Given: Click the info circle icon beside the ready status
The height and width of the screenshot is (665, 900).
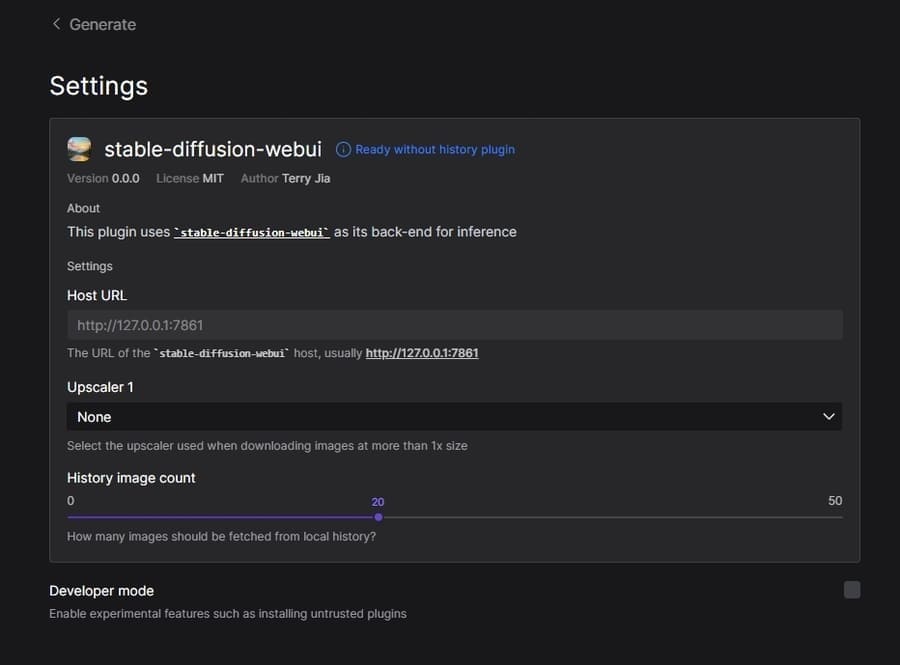Looking at the screenshot, I should [x=343, y=150].
